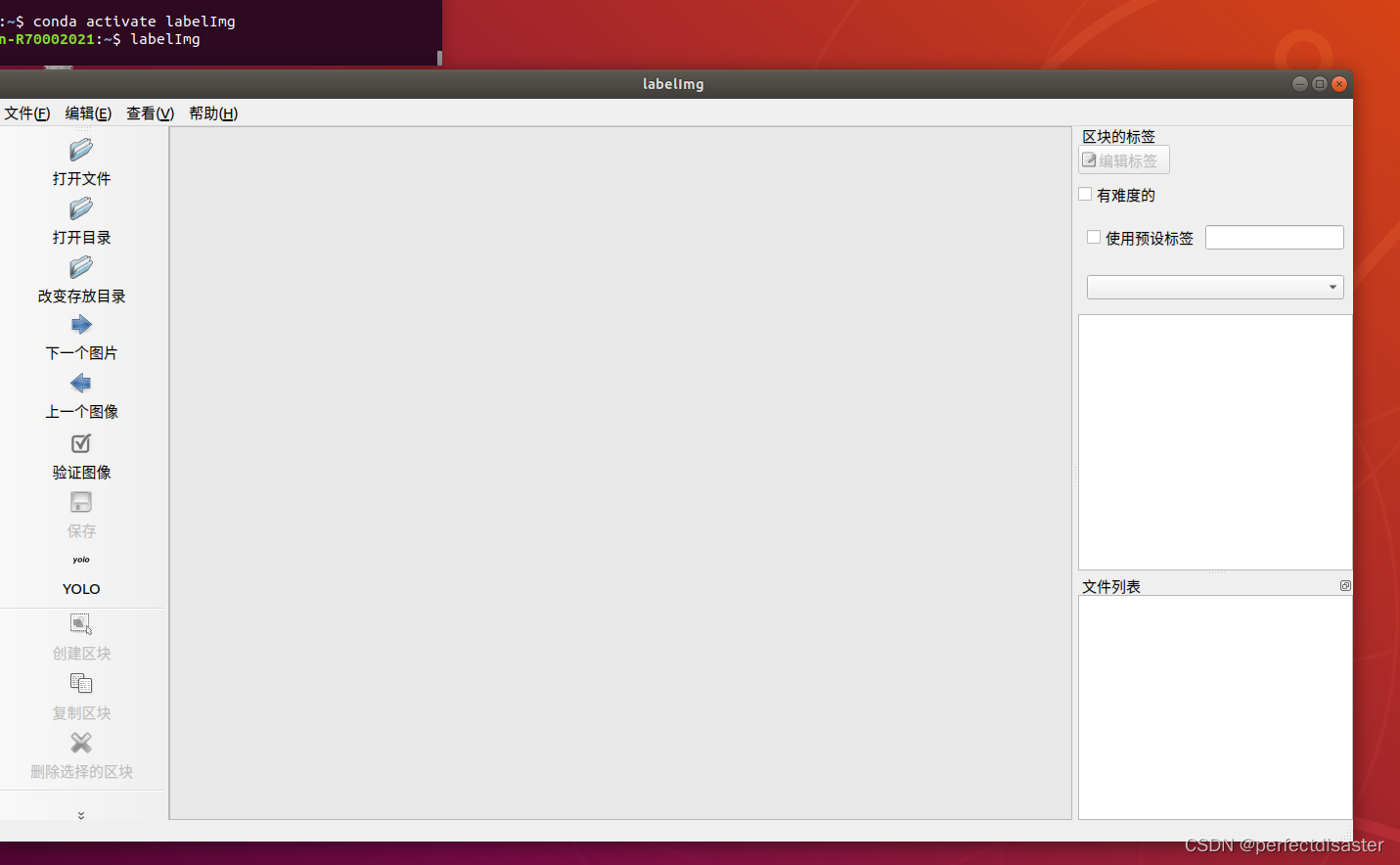The height and width of the screenshot is (865, 1400).
Task: Enable the difficult (有难度的) checkbox
Action: point(1085,195)
